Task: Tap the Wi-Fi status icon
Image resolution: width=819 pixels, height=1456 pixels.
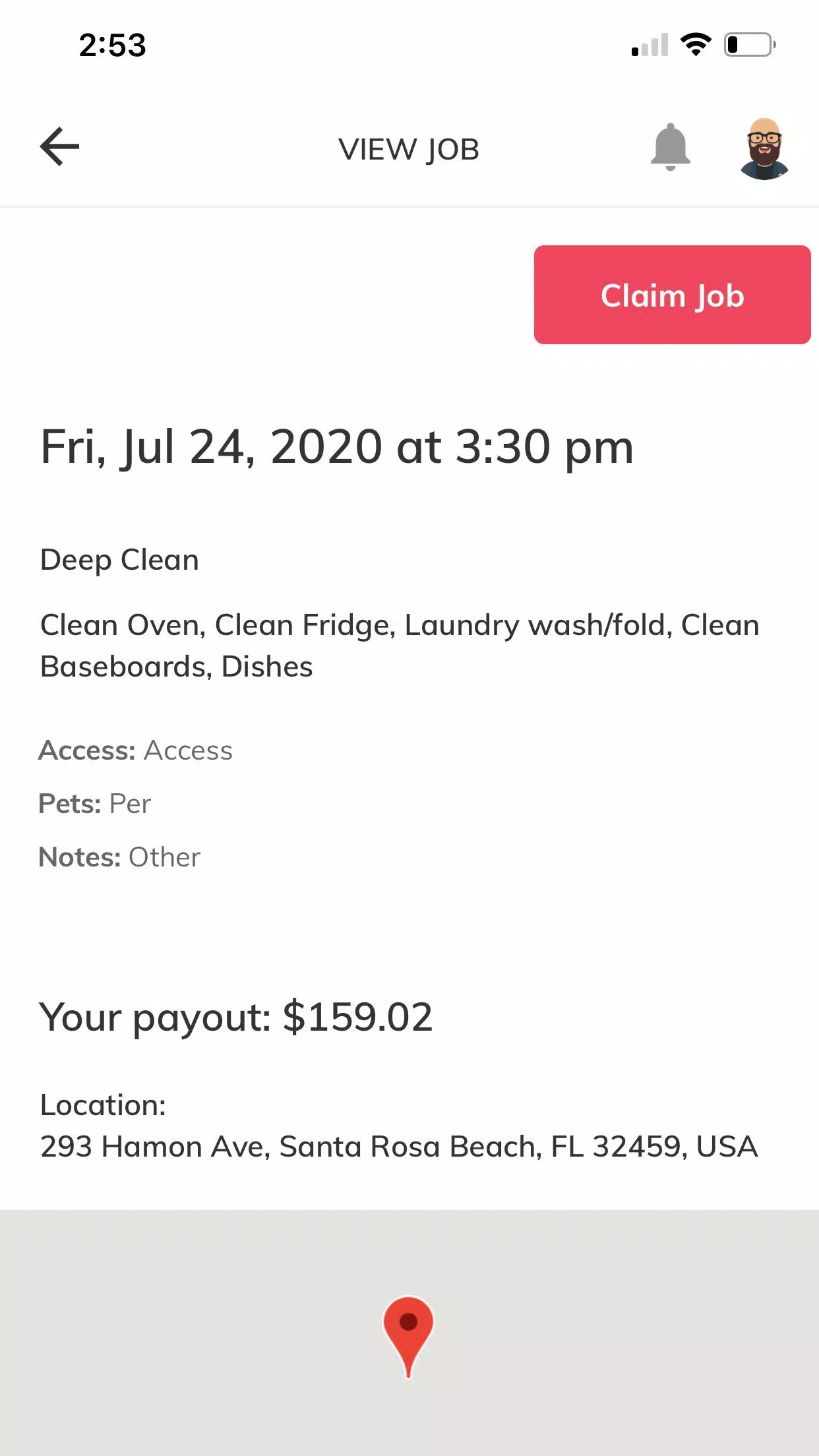Action: (x=696, y=45)
